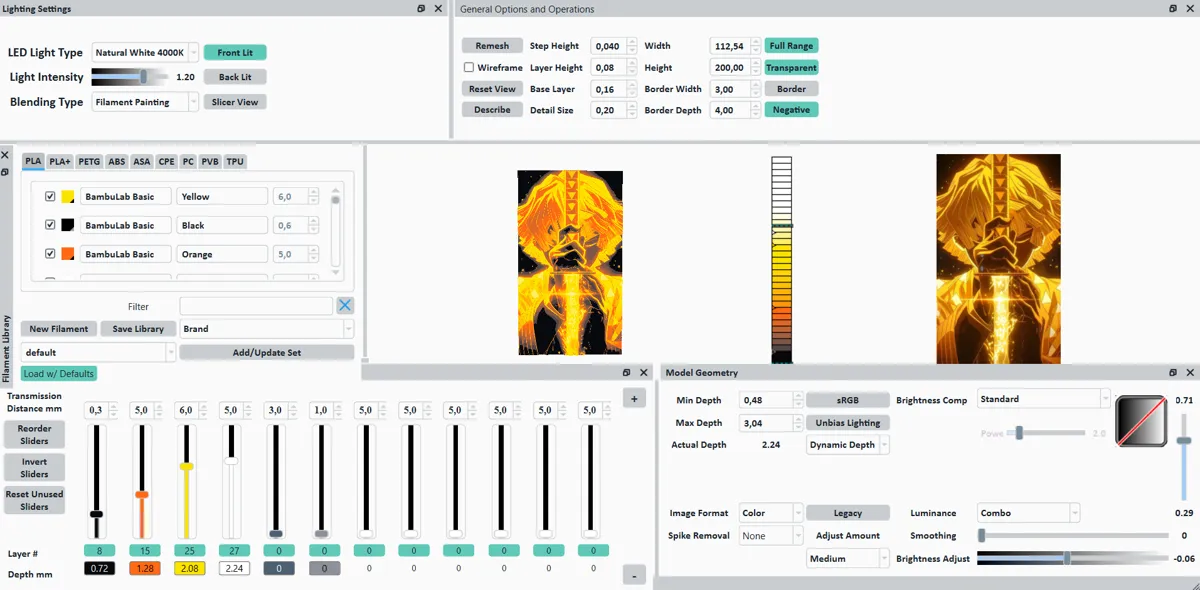Adjust the Light Intensity slider
The image size is (1200, 590).
(132, 76)
